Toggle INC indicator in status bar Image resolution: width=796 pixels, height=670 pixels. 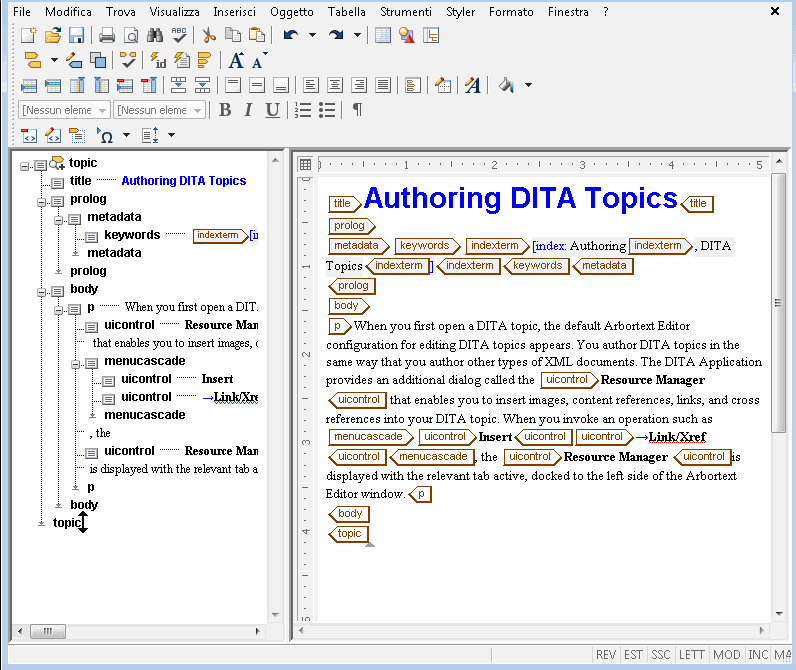click(758, 655)
